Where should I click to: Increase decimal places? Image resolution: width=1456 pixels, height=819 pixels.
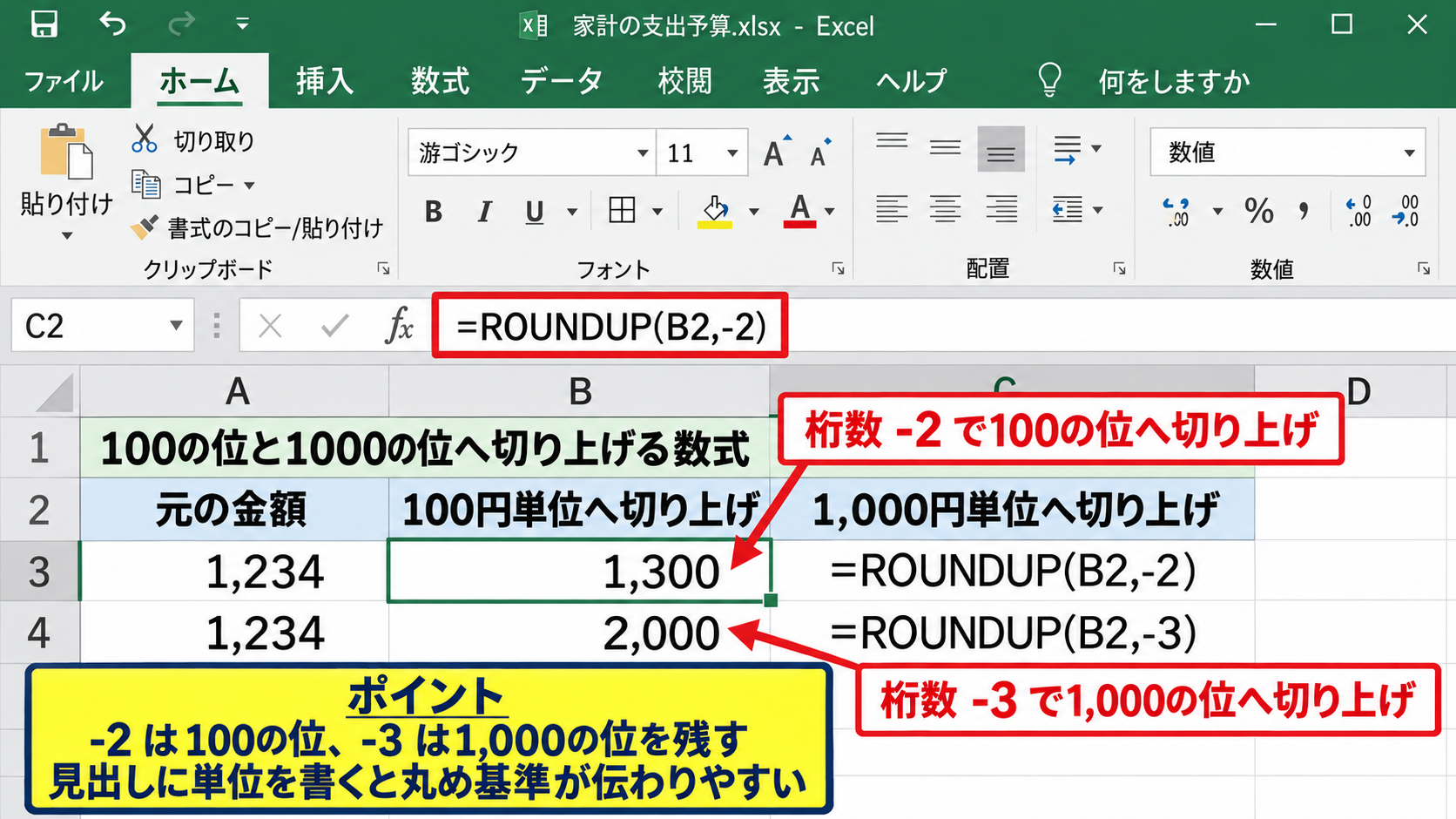tap(1358, 211)
